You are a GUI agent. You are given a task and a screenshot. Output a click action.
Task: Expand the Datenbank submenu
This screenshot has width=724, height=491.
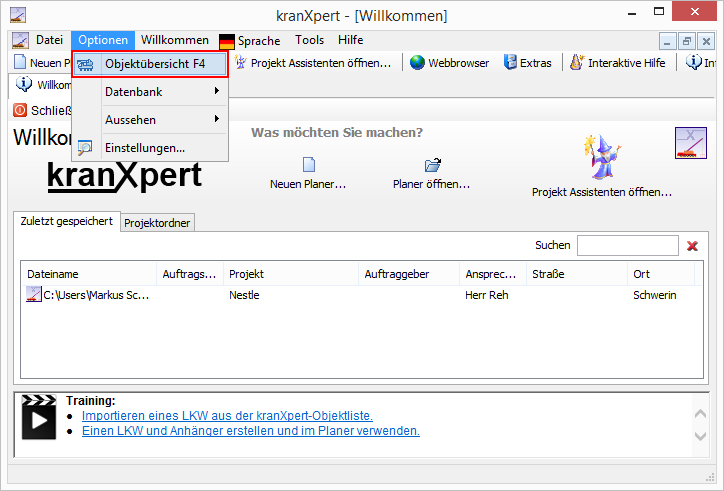150,92
